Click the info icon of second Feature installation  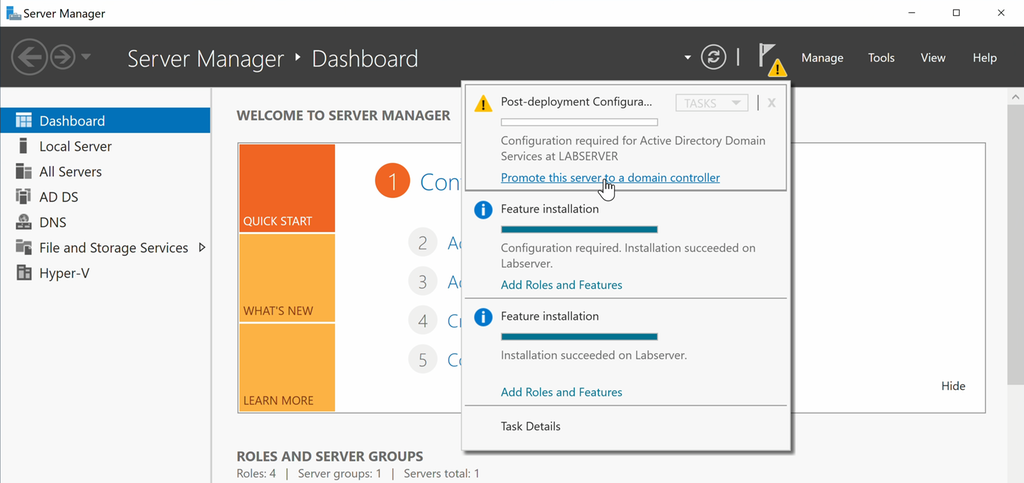pos(483,317)
